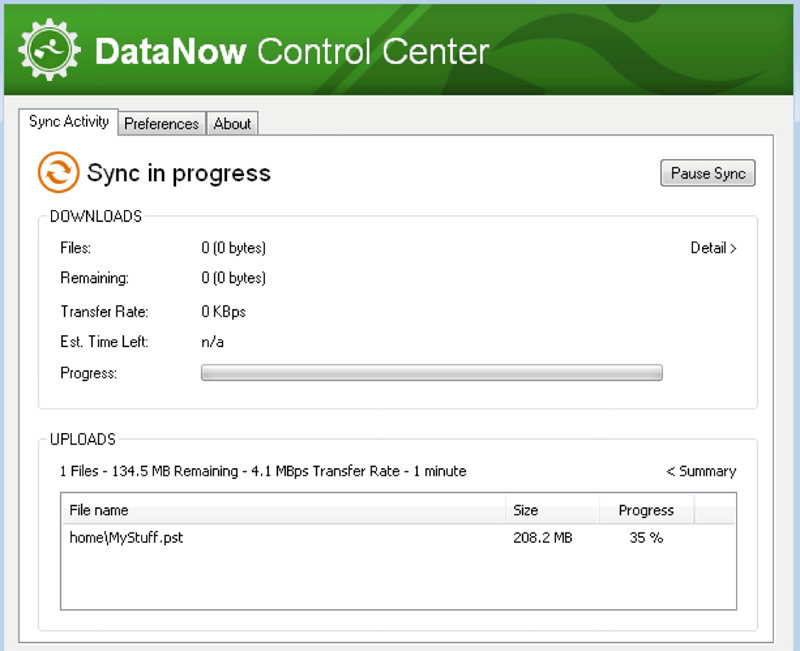
Task: Click the Remaining value 0 (0 bytes)
Action: tap(234, 279)
